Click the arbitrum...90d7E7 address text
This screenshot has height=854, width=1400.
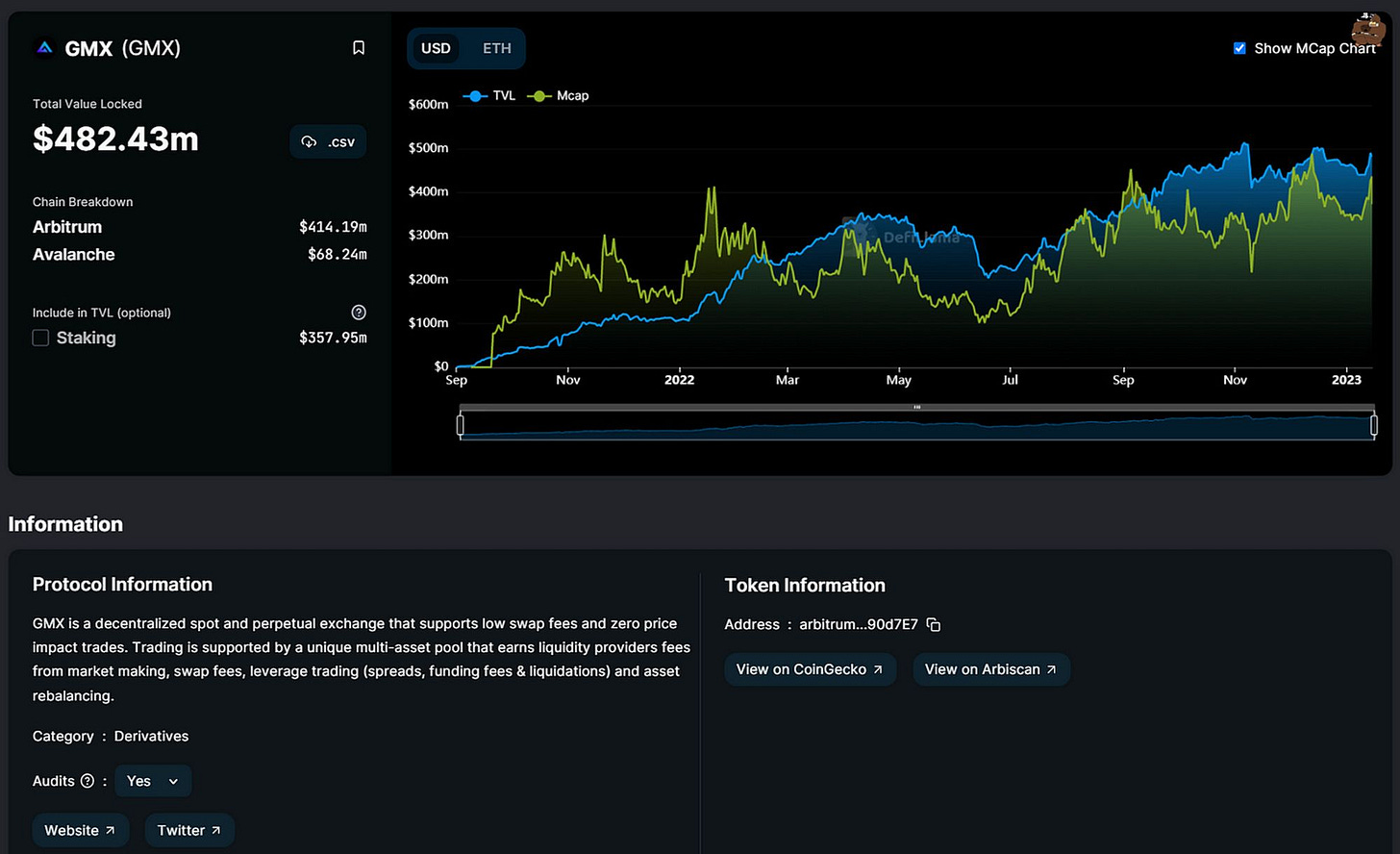tap(859, 624)
